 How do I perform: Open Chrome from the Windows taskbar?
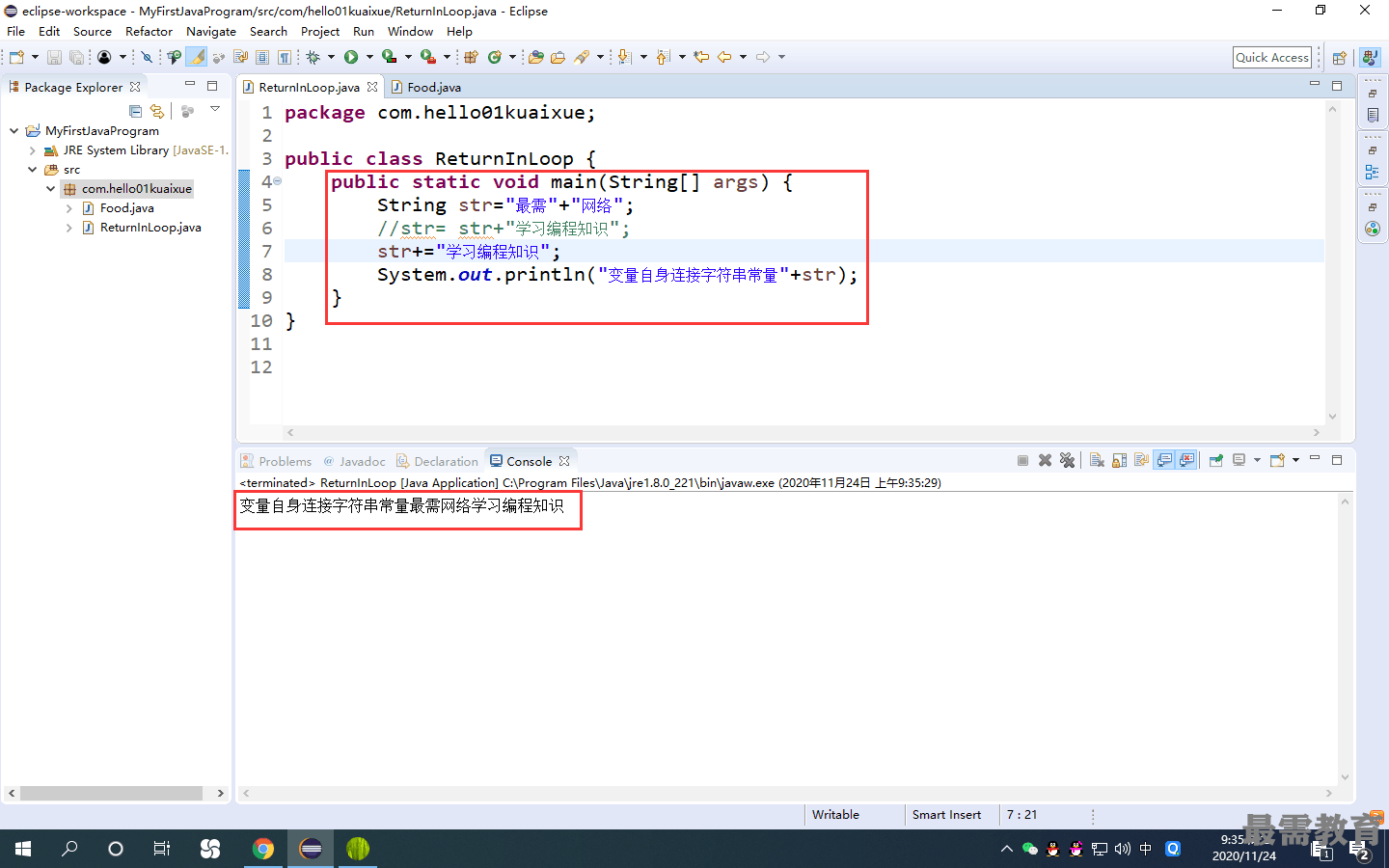262,849
